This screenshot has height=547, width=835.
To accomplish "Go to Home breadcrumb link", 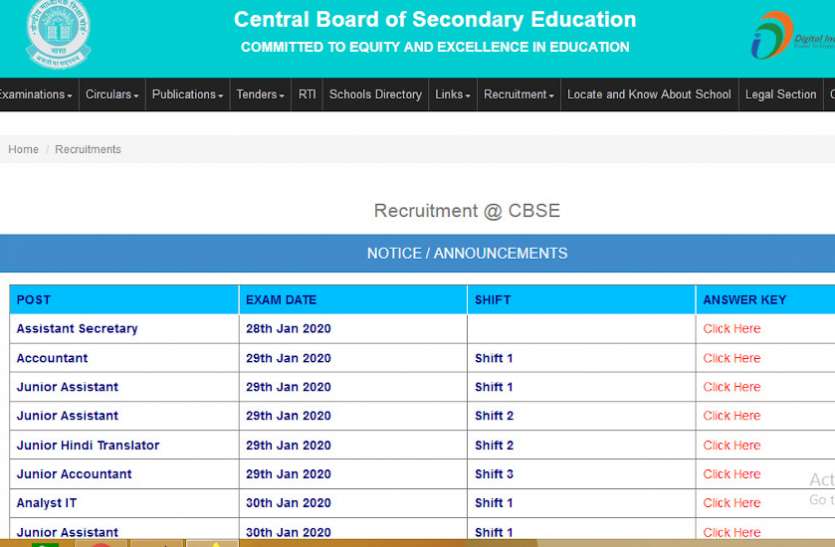I will [23, 149].
